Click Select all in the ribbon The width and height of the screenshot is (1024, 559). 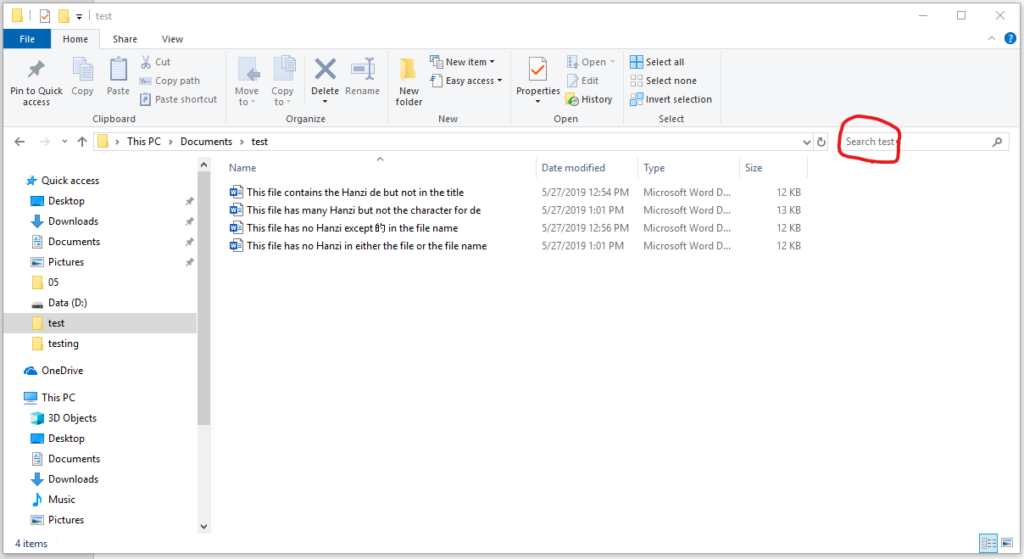tap(657, 62)
